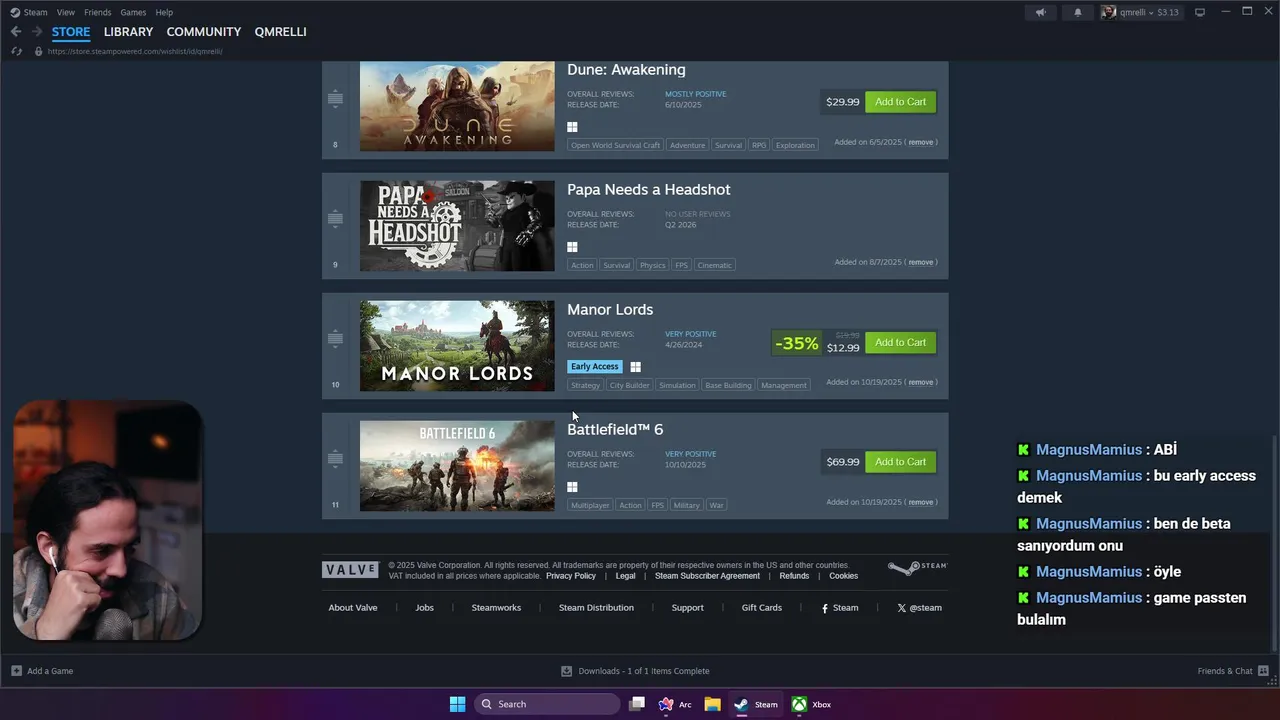Open the @steam X account link

[x=919, y=608]
